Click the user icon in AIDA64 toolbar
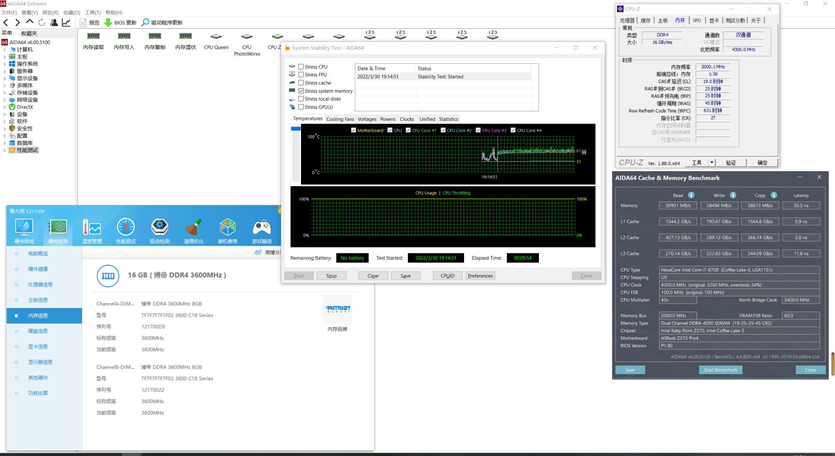The height and width of the screenshot is (456, 835). click(54, 22)
